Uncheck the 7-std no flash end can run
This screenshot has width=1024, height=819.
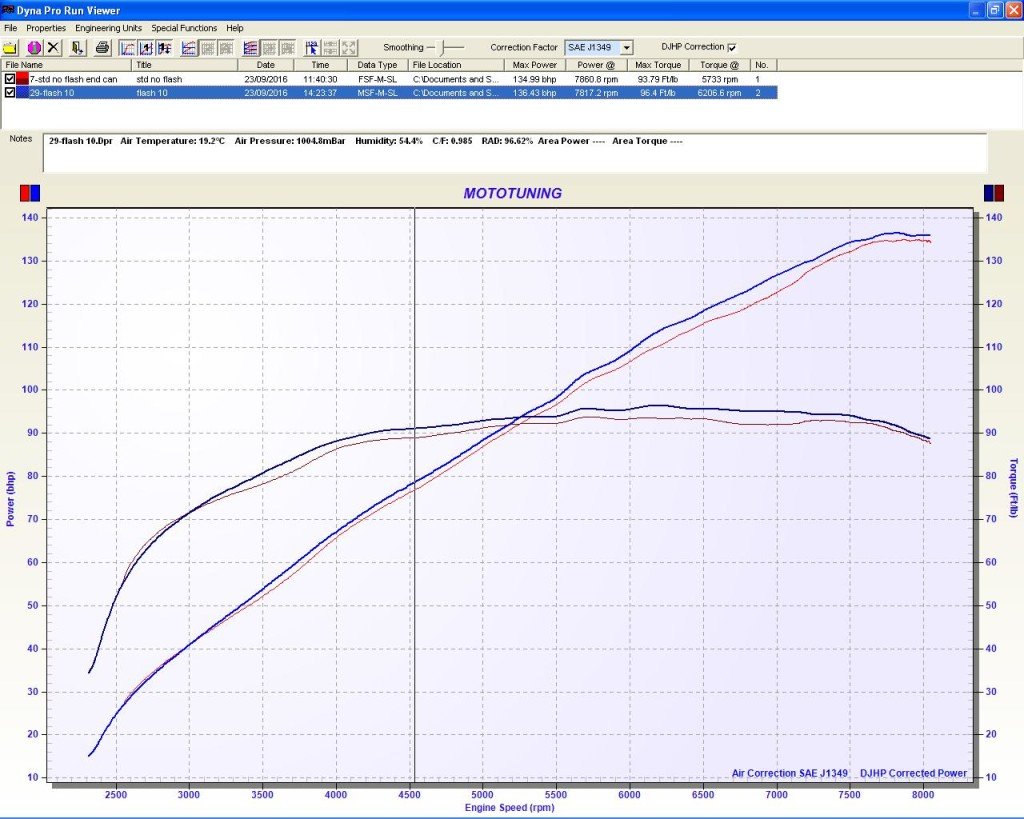(10, 78)
